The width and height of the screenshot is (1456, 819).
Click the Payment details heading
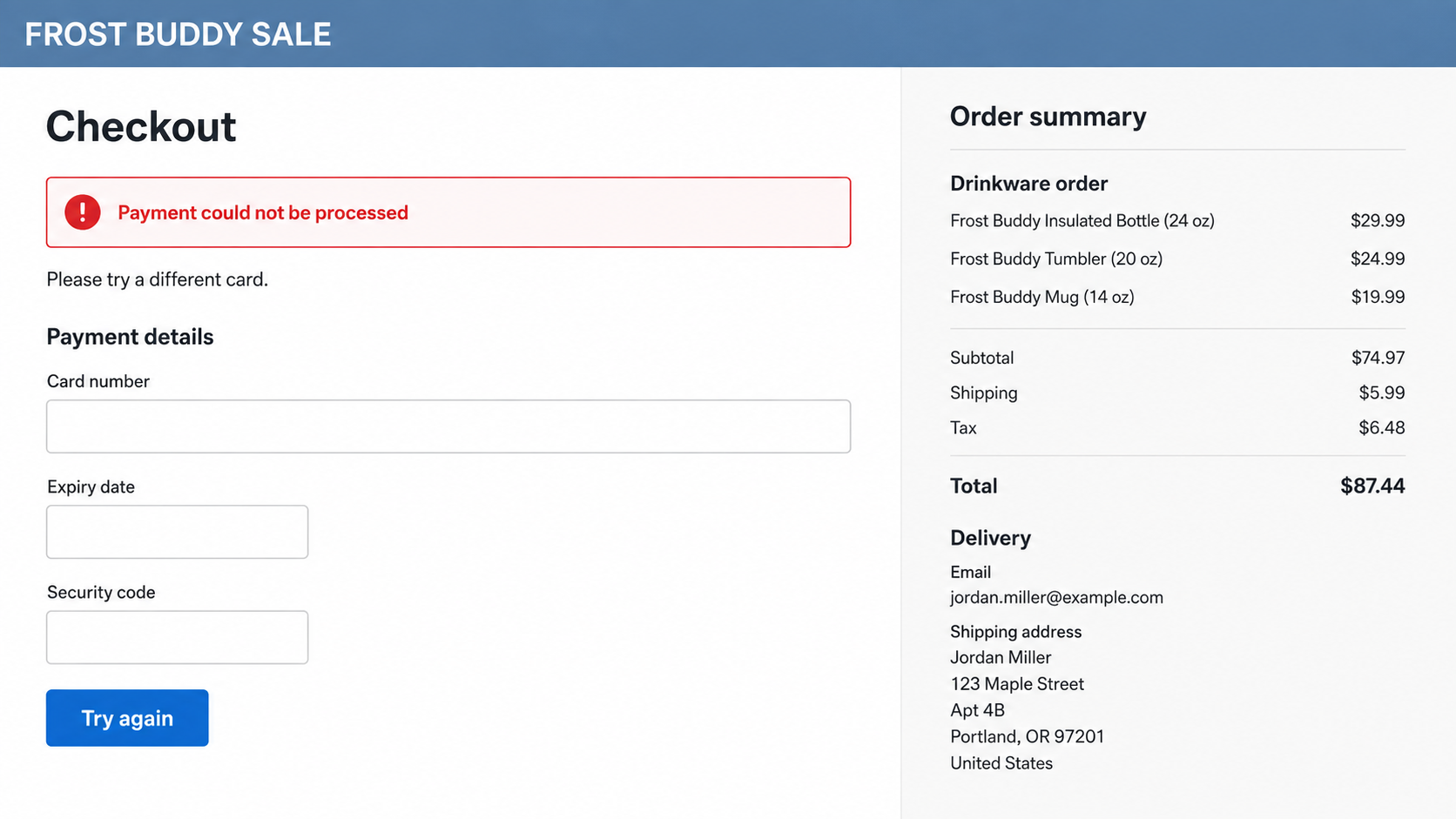pyautogui.click(x=130, y=337)
